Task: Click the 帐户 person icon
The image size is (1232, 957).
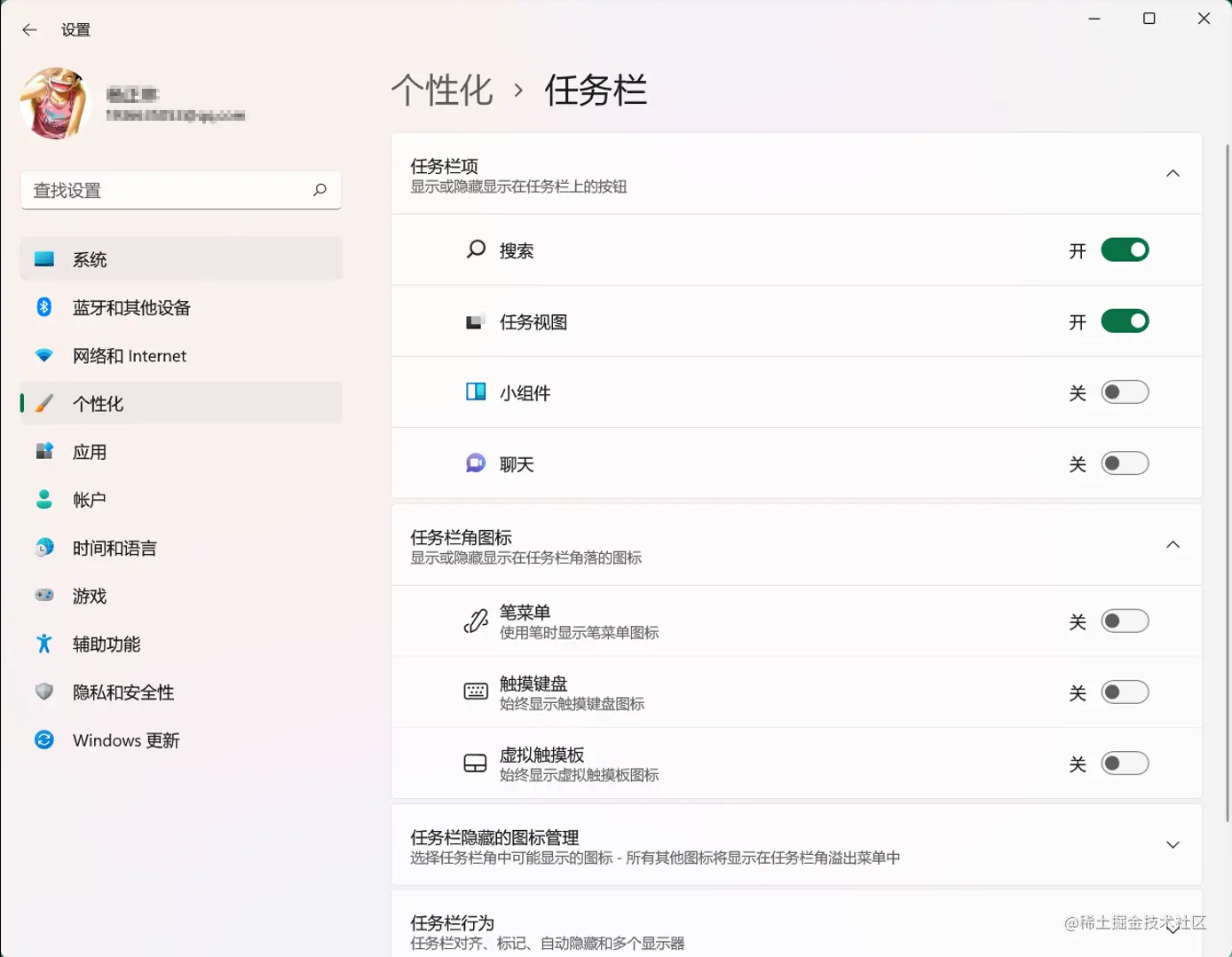Action: point(44,499)
